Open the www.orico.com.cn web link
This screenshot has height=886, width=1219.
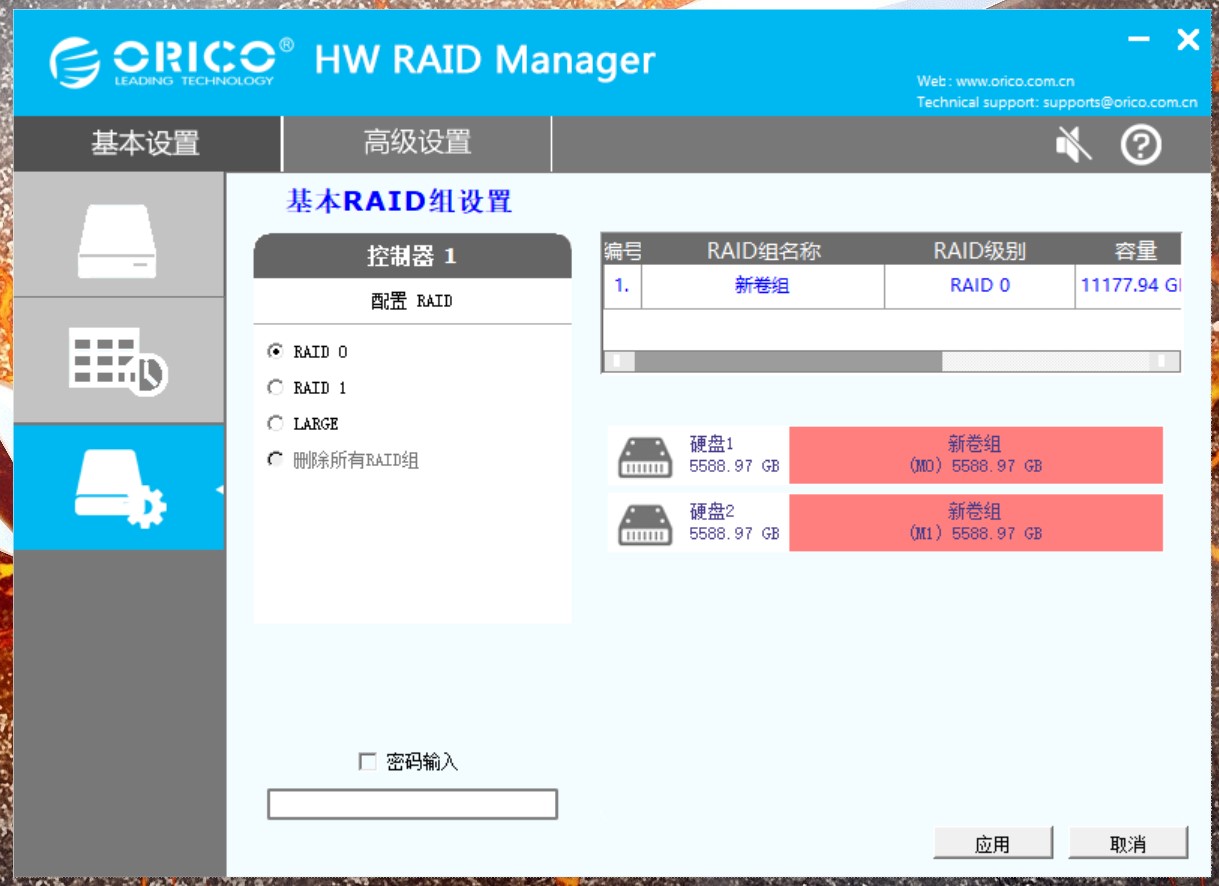click(x=1015, y=82)
